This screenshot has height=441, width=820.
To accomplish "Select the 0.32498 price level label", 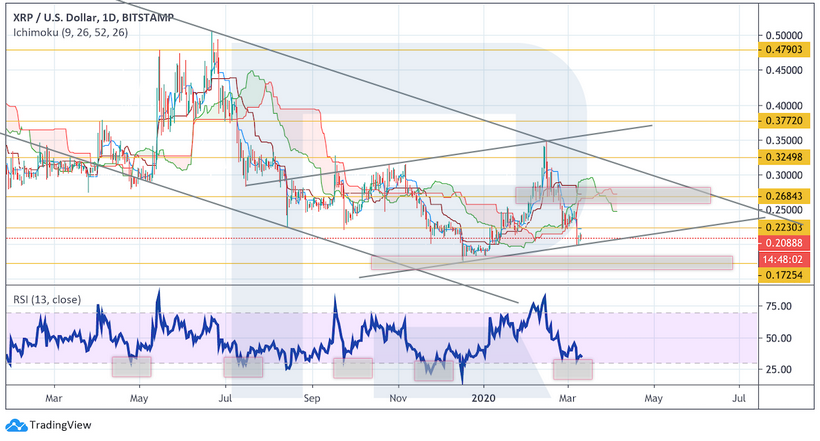I will pyautogui.click(x=783, y=158).
